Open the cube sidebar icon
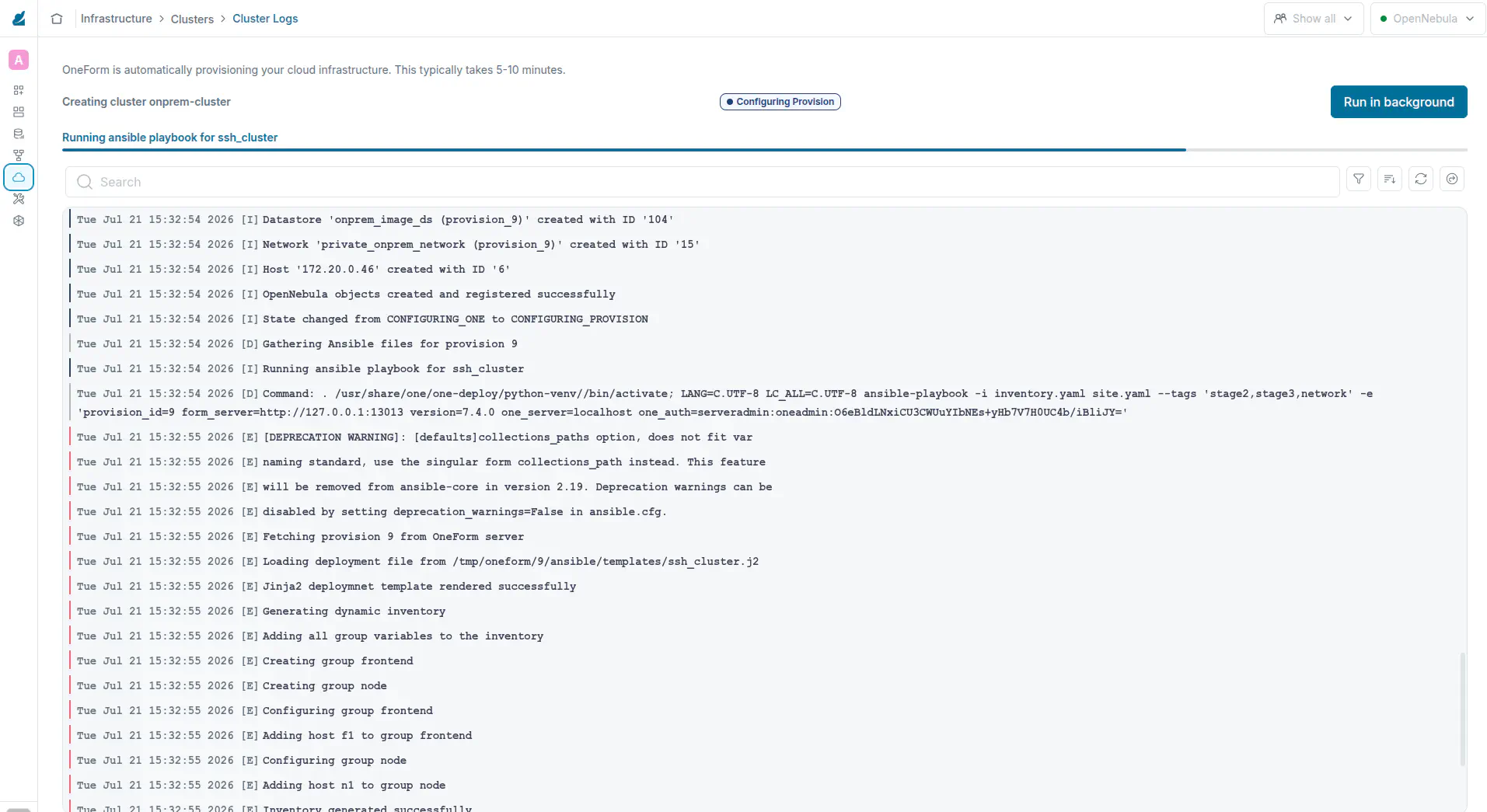 click(19, 221)
